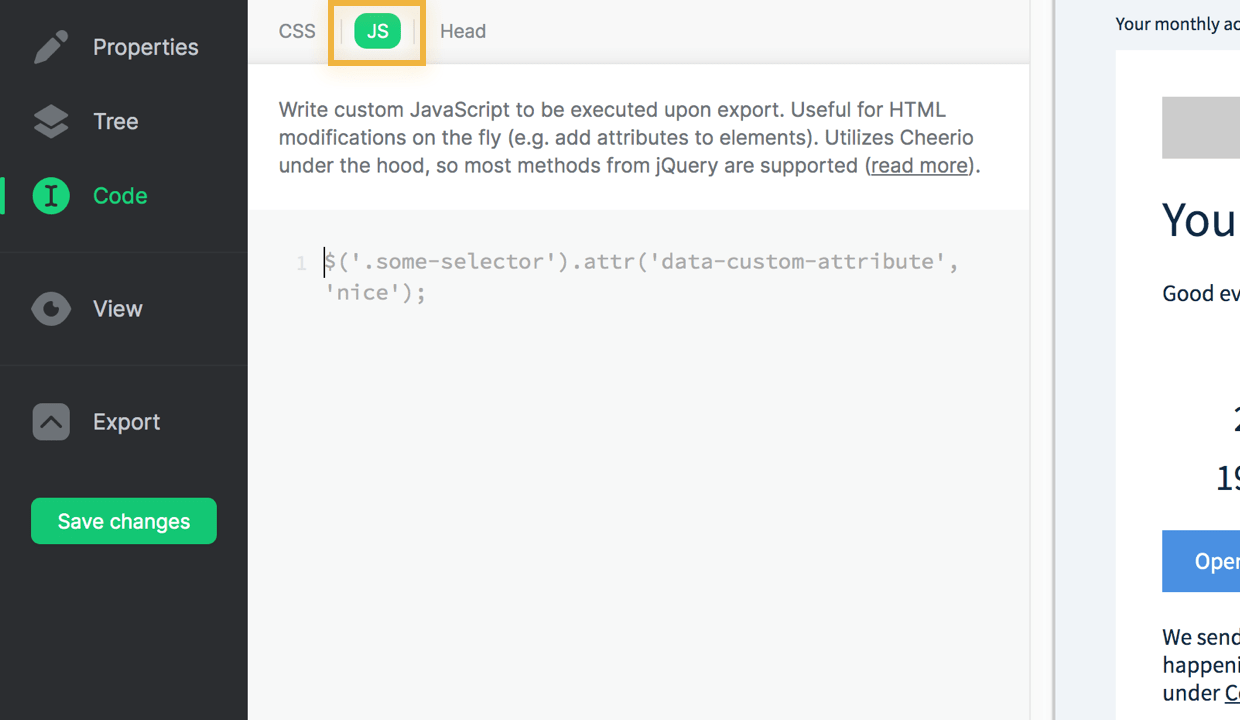The width and height of the screenshot is (1240, 720).
Task: Open the Tree panel layers icon
Action: [x=50, y=121]
